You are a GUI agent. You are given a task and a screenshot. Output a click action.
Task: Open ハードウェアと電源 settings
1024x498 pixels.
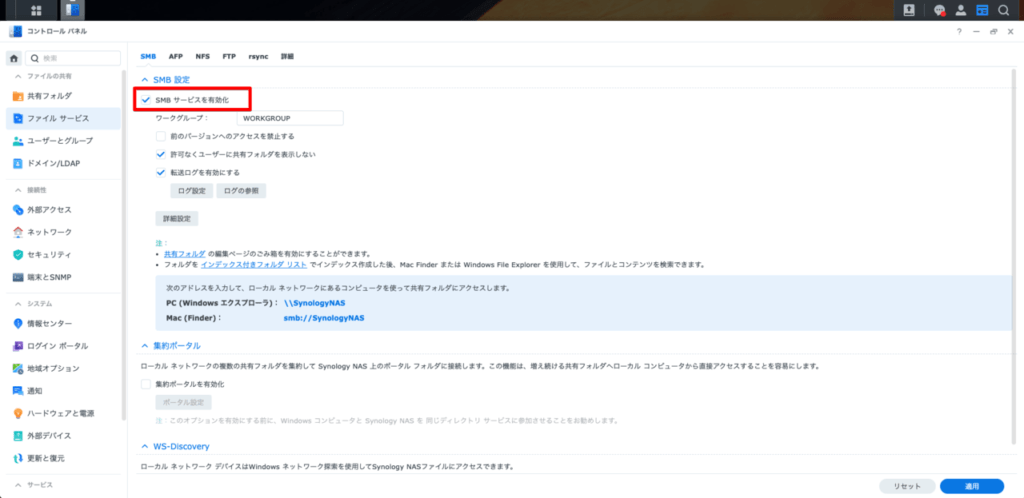(63, 413)
